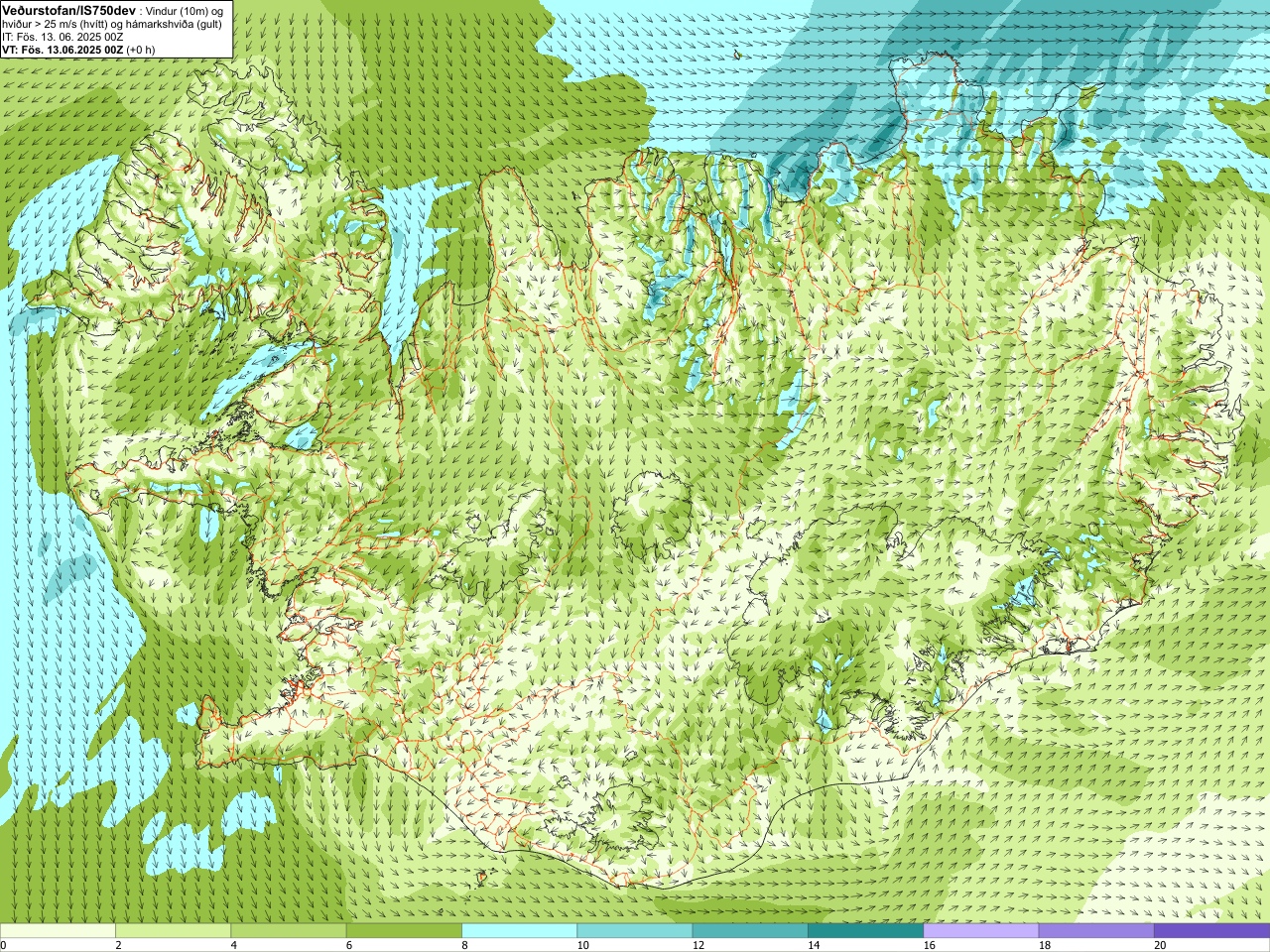Click the legend scale label '14'
The width and height of the screenshot is (1270, 952).
[815, 945]
